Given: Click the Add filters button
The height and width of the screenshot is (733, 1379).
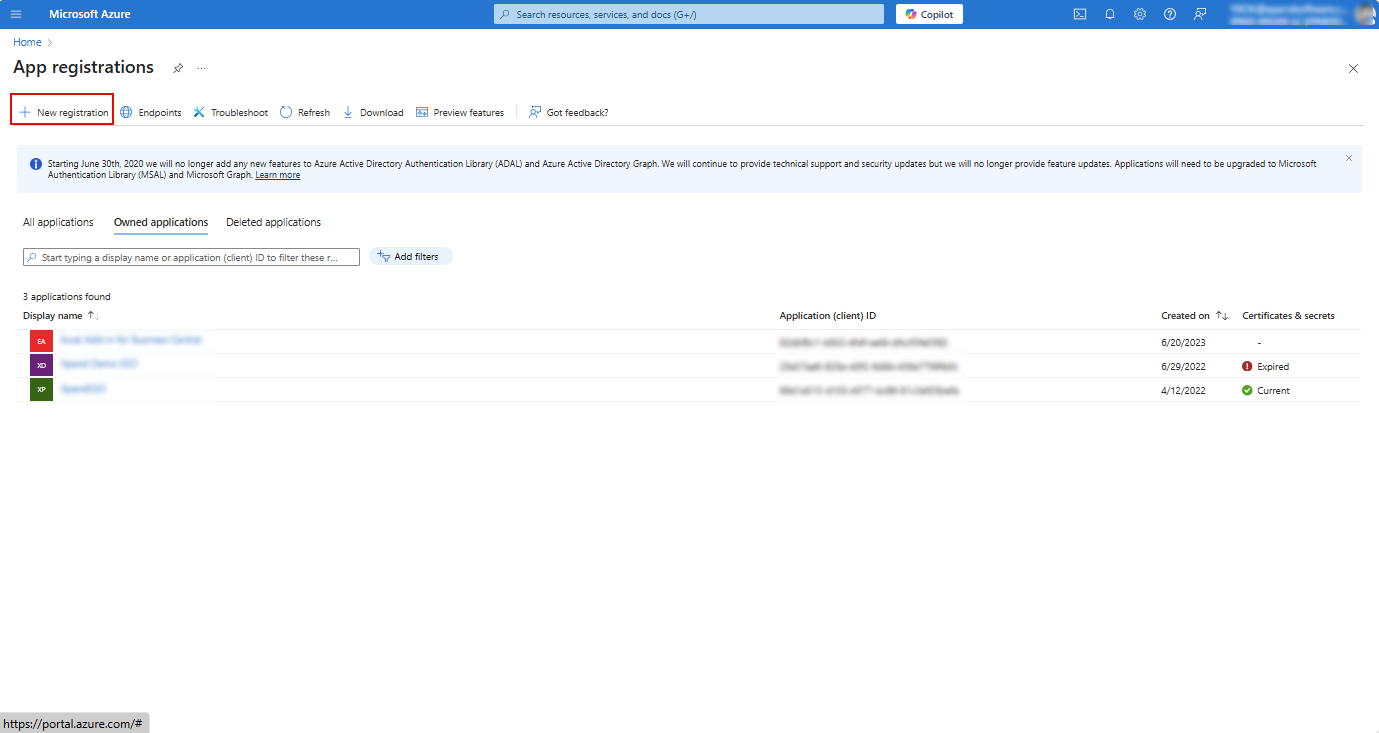Looking at the screenshot, I should (410, 257).
